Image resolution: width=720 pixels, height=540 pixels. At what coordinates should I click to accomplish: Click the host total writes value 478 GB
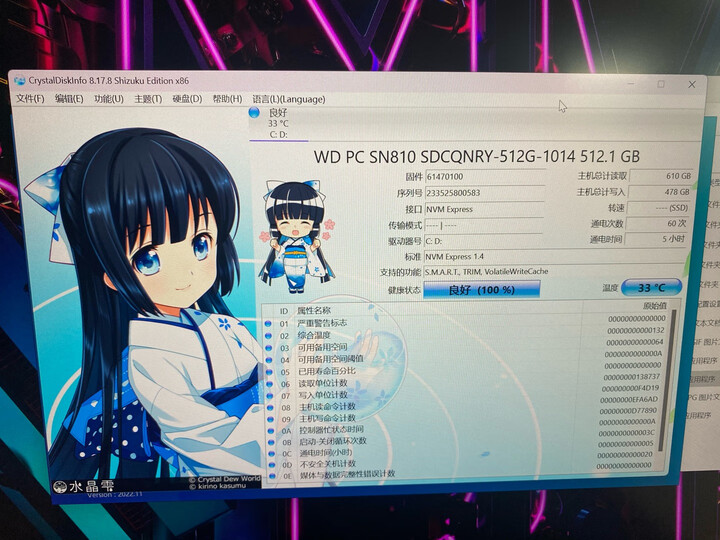(x=660, y=192)
